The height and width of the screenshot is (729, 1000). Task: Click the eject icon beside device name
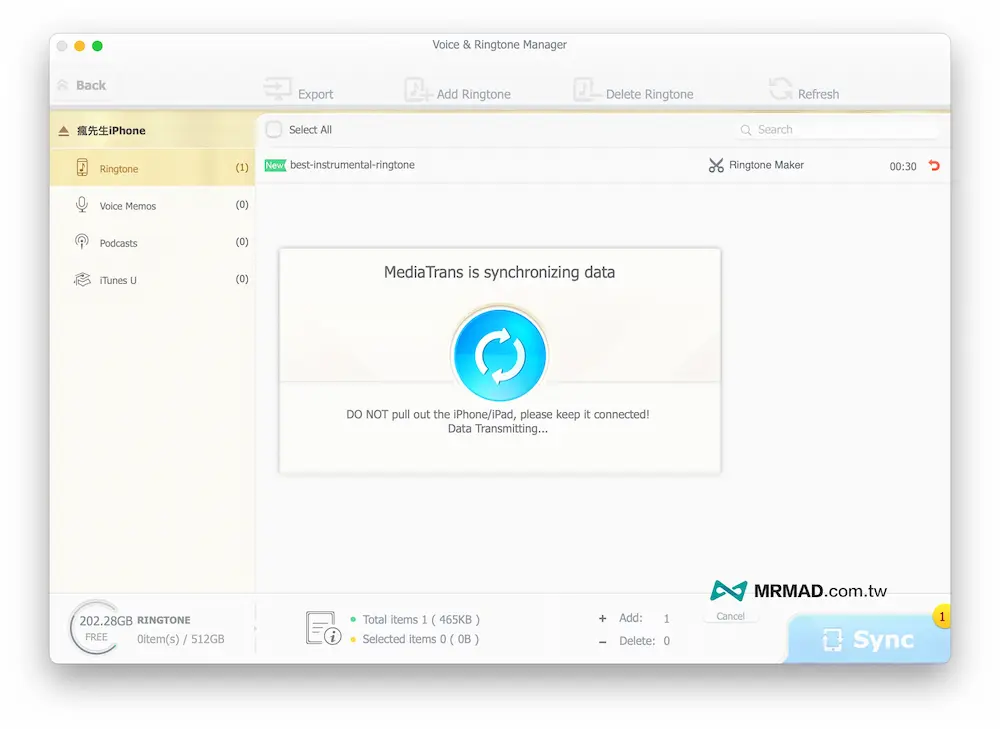tap(64, 131)
